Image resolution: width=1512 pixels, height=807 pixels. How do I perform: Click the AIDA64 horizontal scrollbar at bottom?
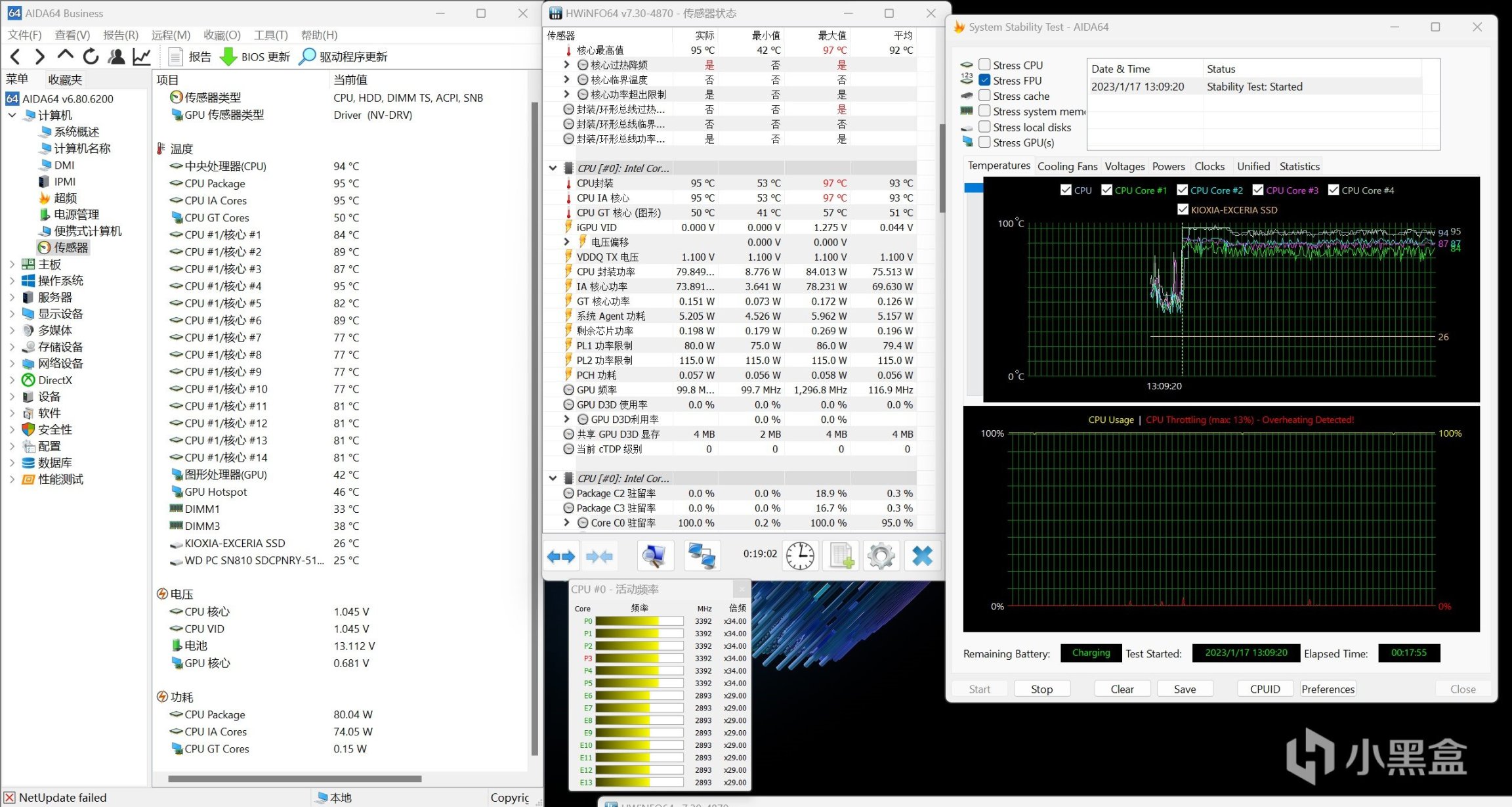(x=295, y=779)
